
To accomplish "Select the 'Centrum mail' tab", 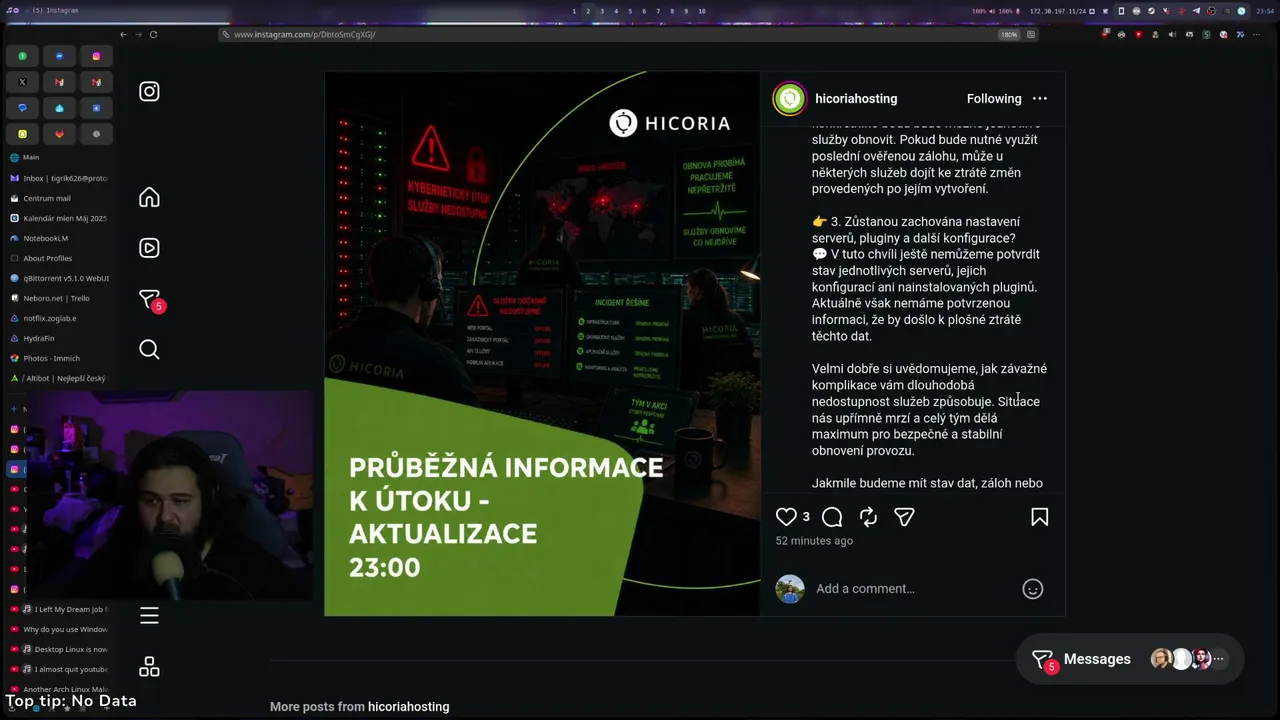I will tap(59, 198).
